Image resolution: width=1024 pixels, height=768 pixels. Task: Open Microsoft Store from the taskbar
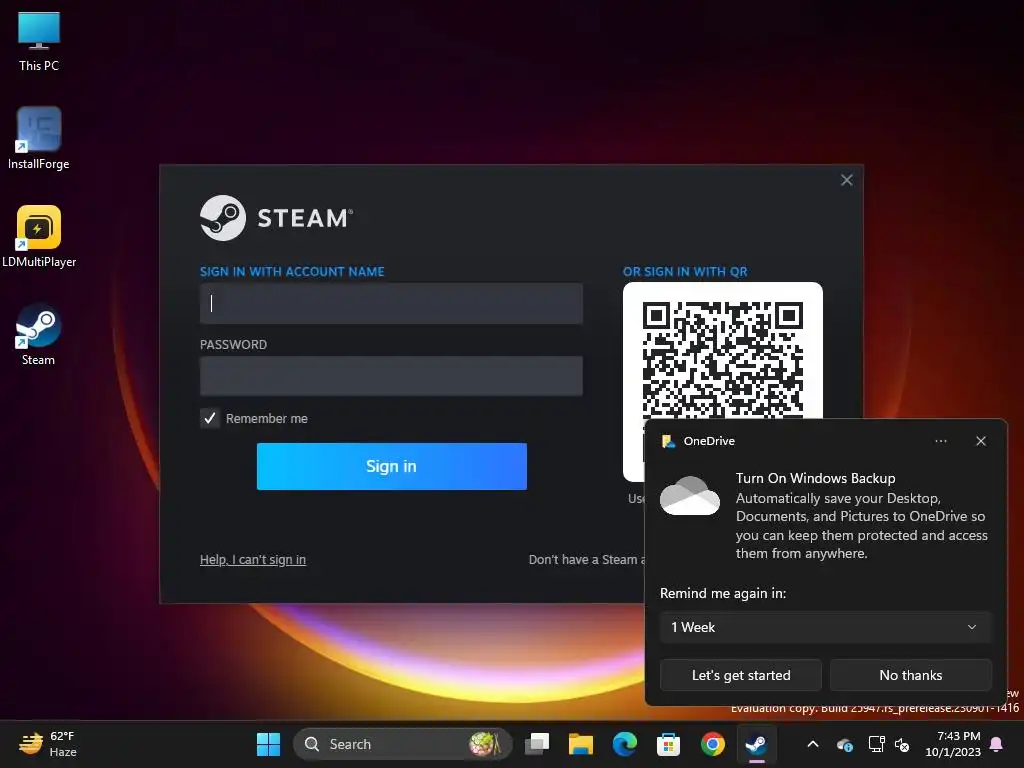668,744
